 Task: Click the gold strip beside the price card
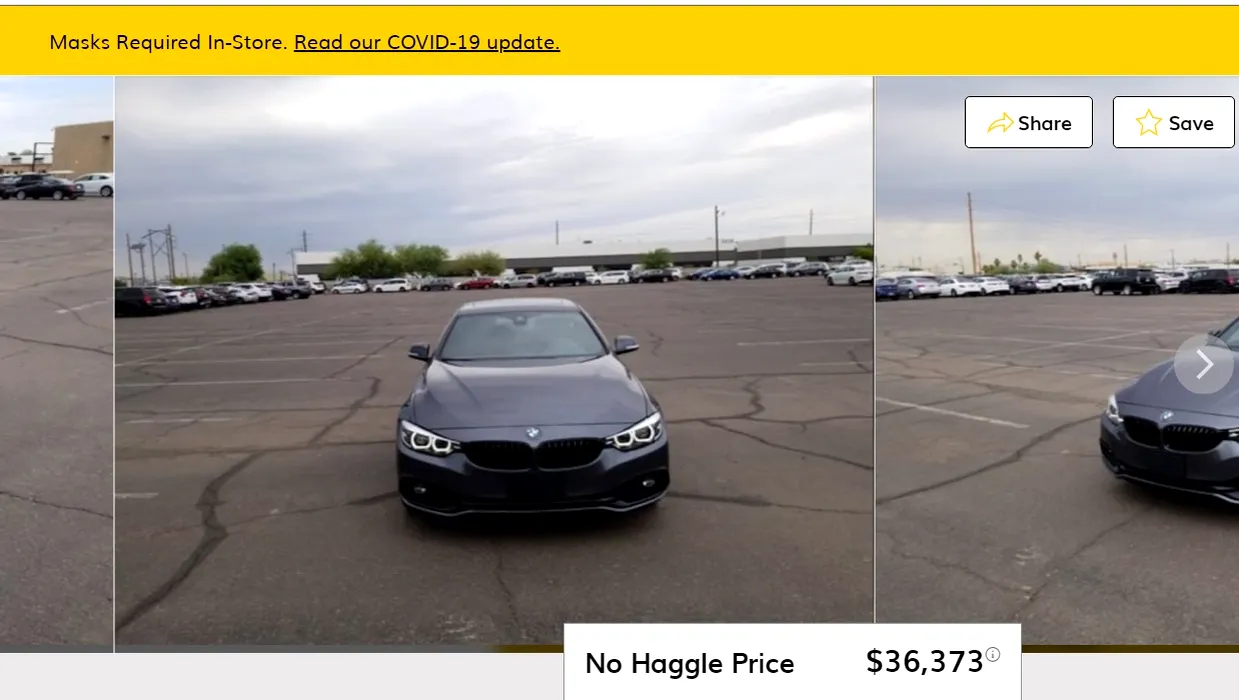[x=1130, y=649]
